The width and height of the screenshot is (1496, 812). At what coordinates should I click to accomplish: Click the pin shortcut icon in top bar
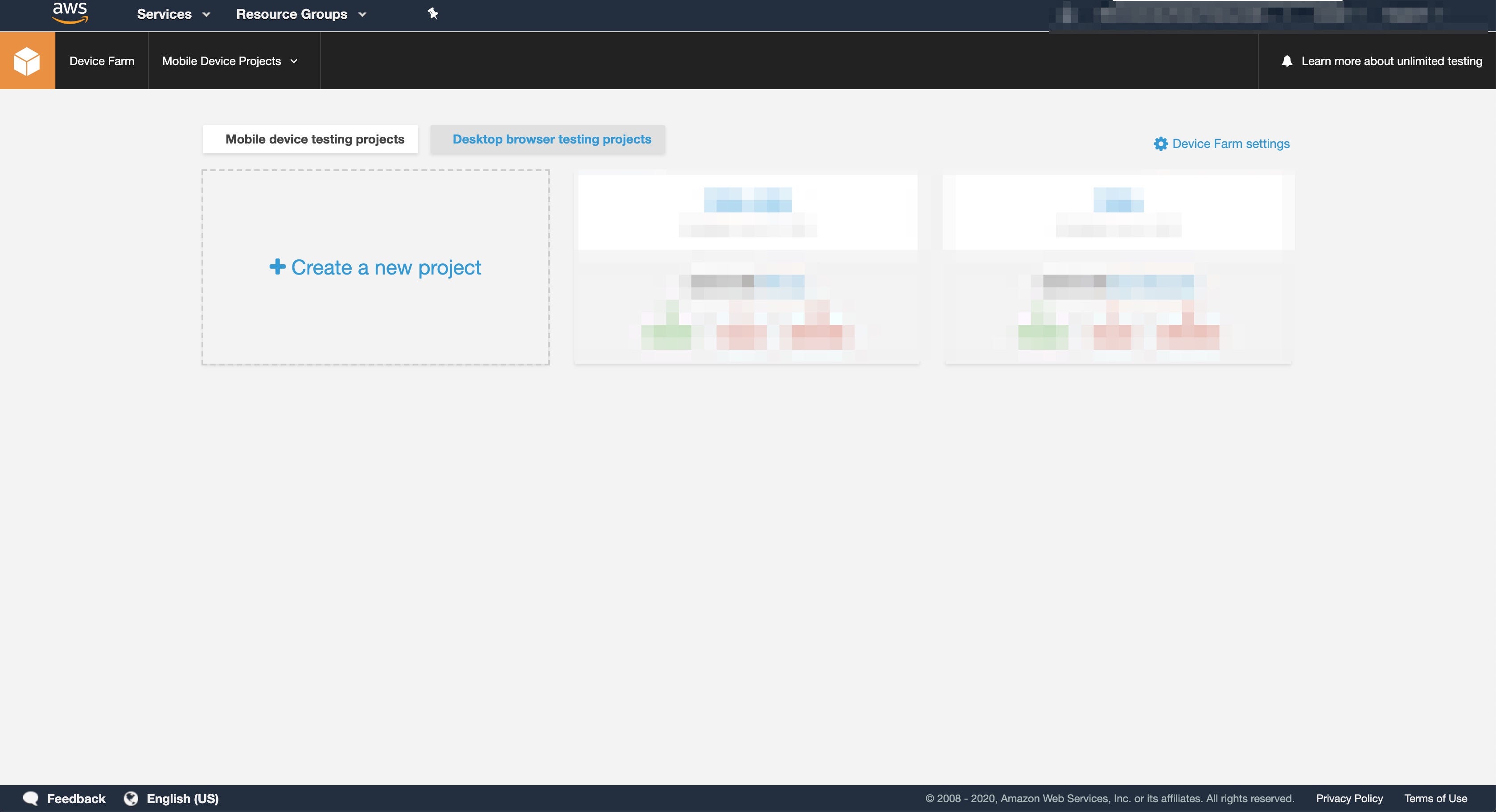(433, 13)
